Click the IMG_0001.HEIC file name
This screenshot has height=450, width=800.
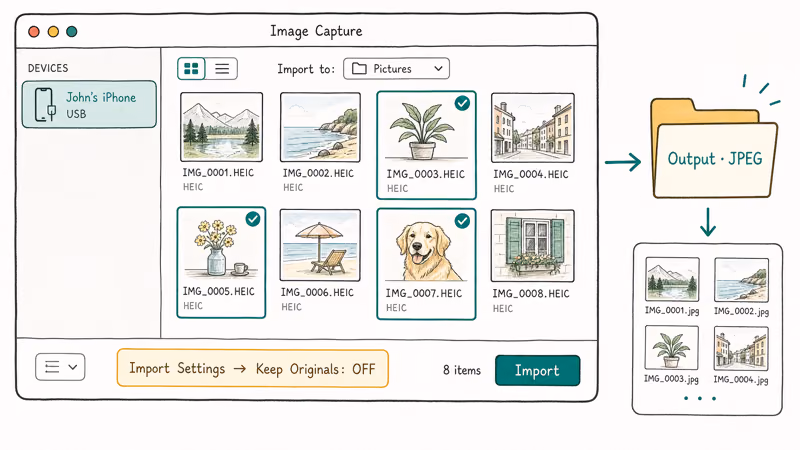[x=218, y=173]
